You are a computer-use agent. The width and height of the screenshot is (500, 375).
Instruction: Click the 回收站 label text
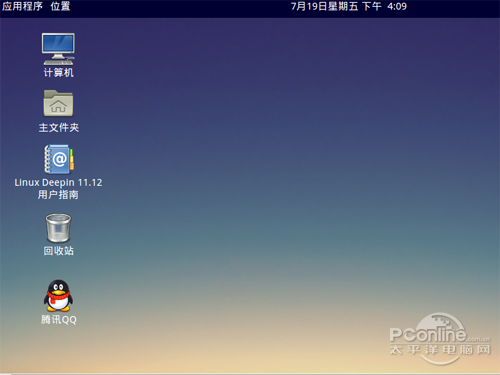point(58,251)
